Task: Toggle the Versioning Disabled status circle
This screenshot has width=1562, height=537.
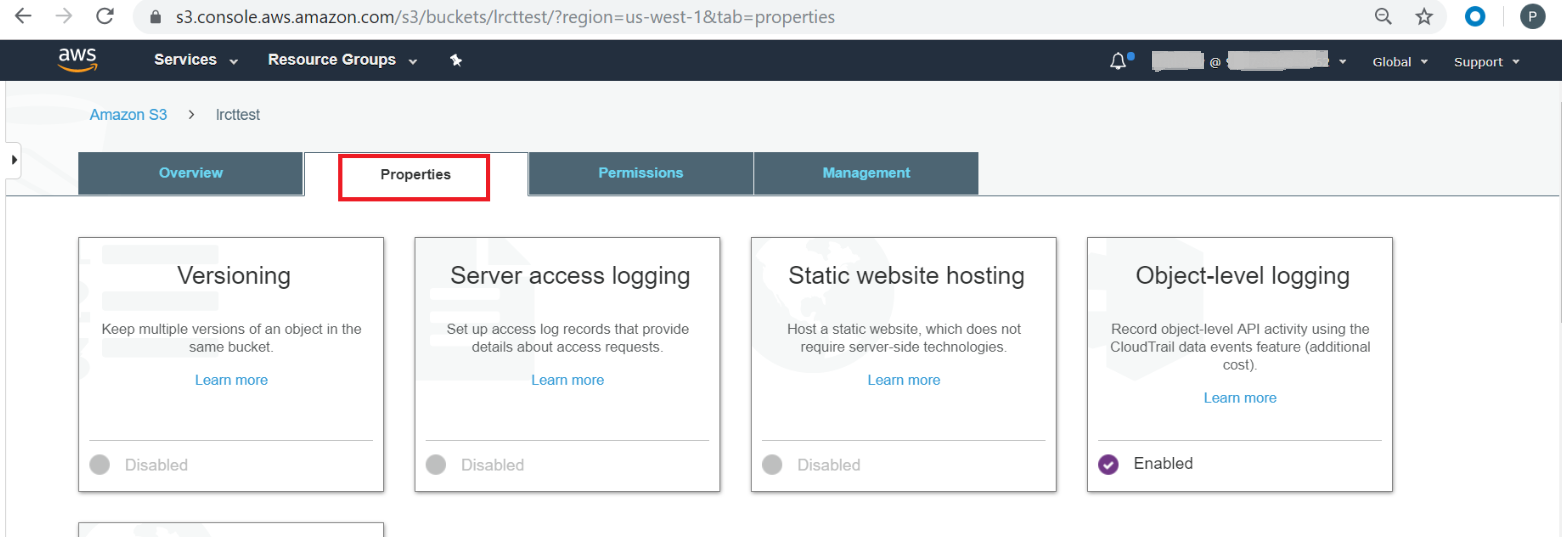Action: click(x=99, y=465)
